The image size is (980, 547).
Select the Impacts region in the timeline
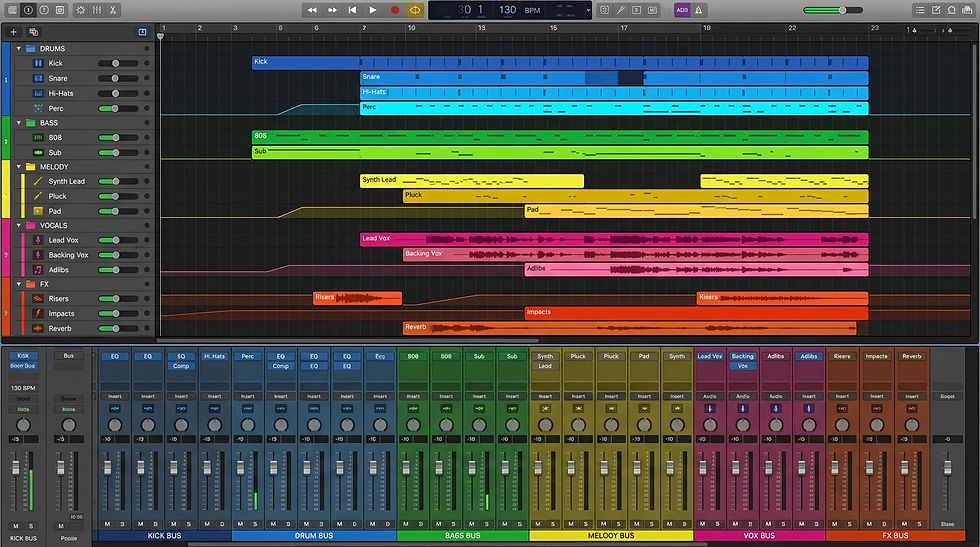click(x=696, y=313)
